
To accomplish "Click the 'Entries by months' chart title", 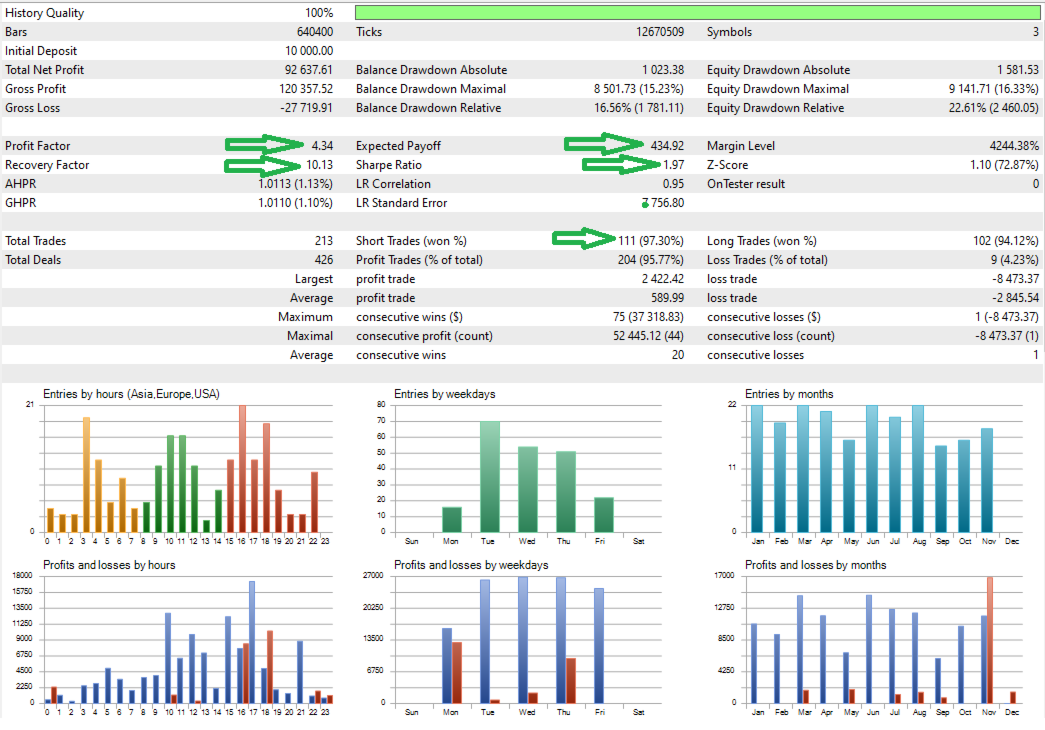I will click(789, 394).
